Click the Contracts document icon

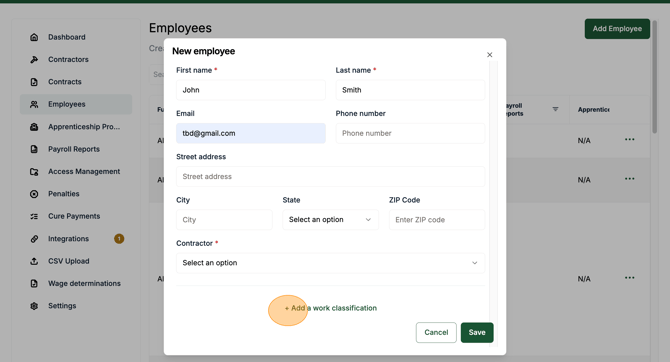34,82
